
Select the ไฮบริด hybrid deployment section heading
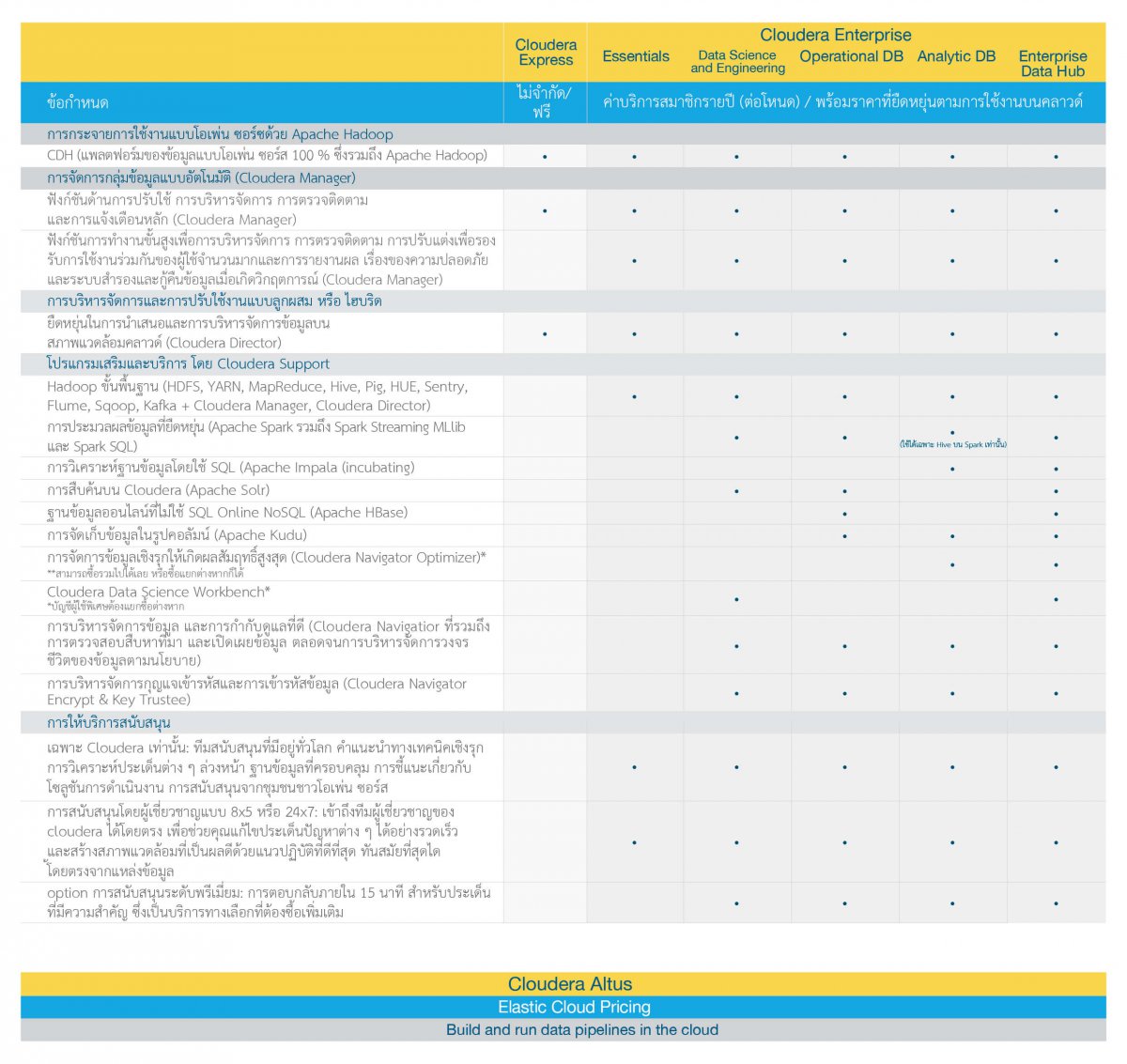[214, 301]
